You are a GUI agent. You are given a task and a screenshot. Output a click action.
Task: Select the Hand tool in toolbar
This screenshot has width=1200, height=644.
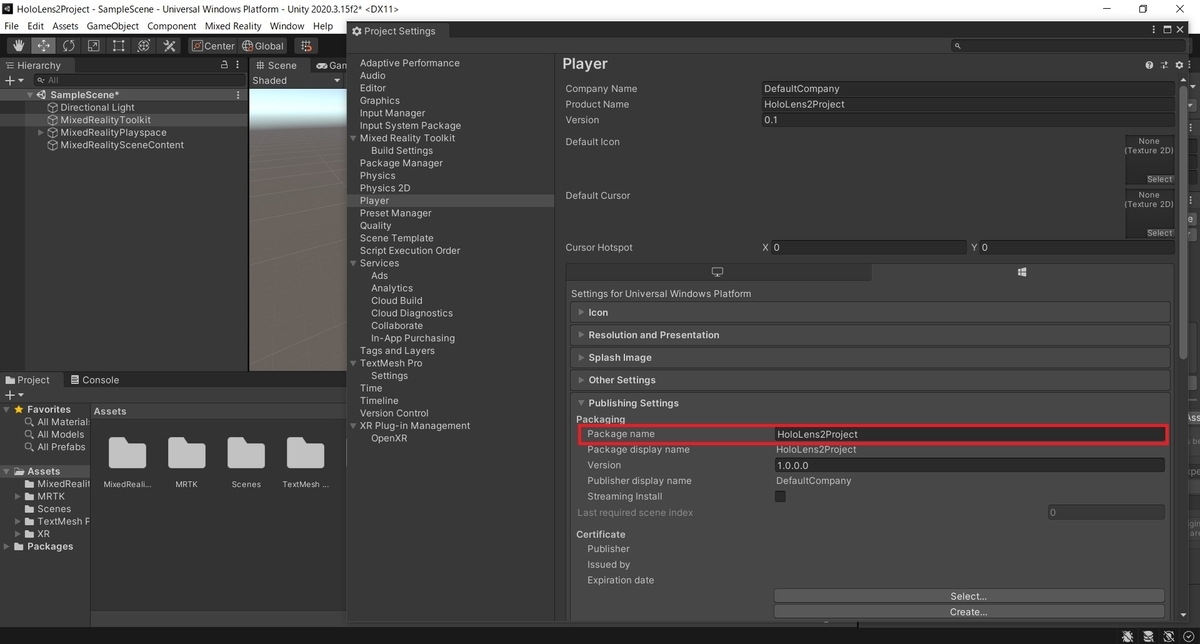click(x=18, y=45)
